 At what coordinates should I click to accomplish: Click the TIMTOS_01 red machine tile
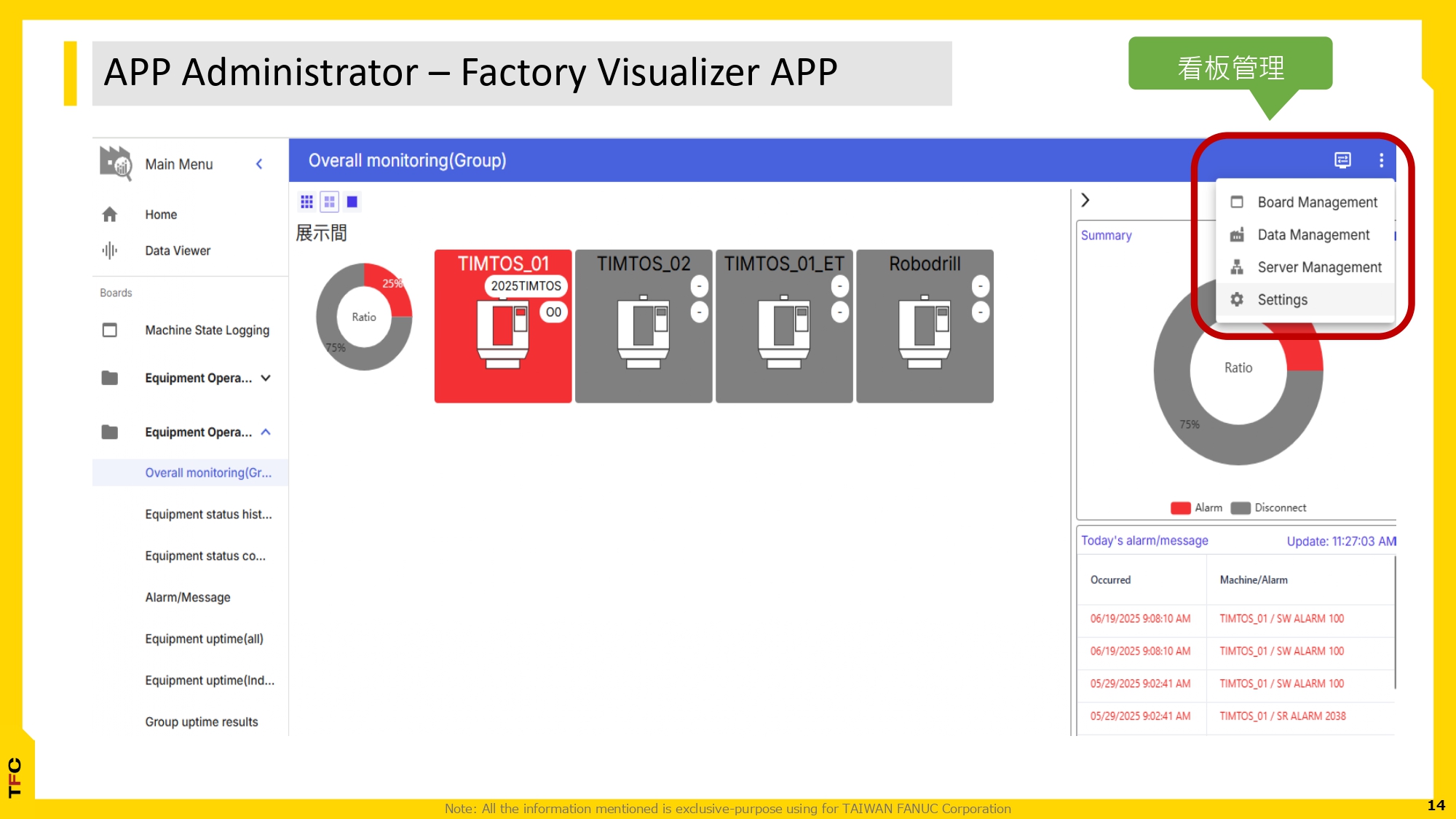[502, 326]
